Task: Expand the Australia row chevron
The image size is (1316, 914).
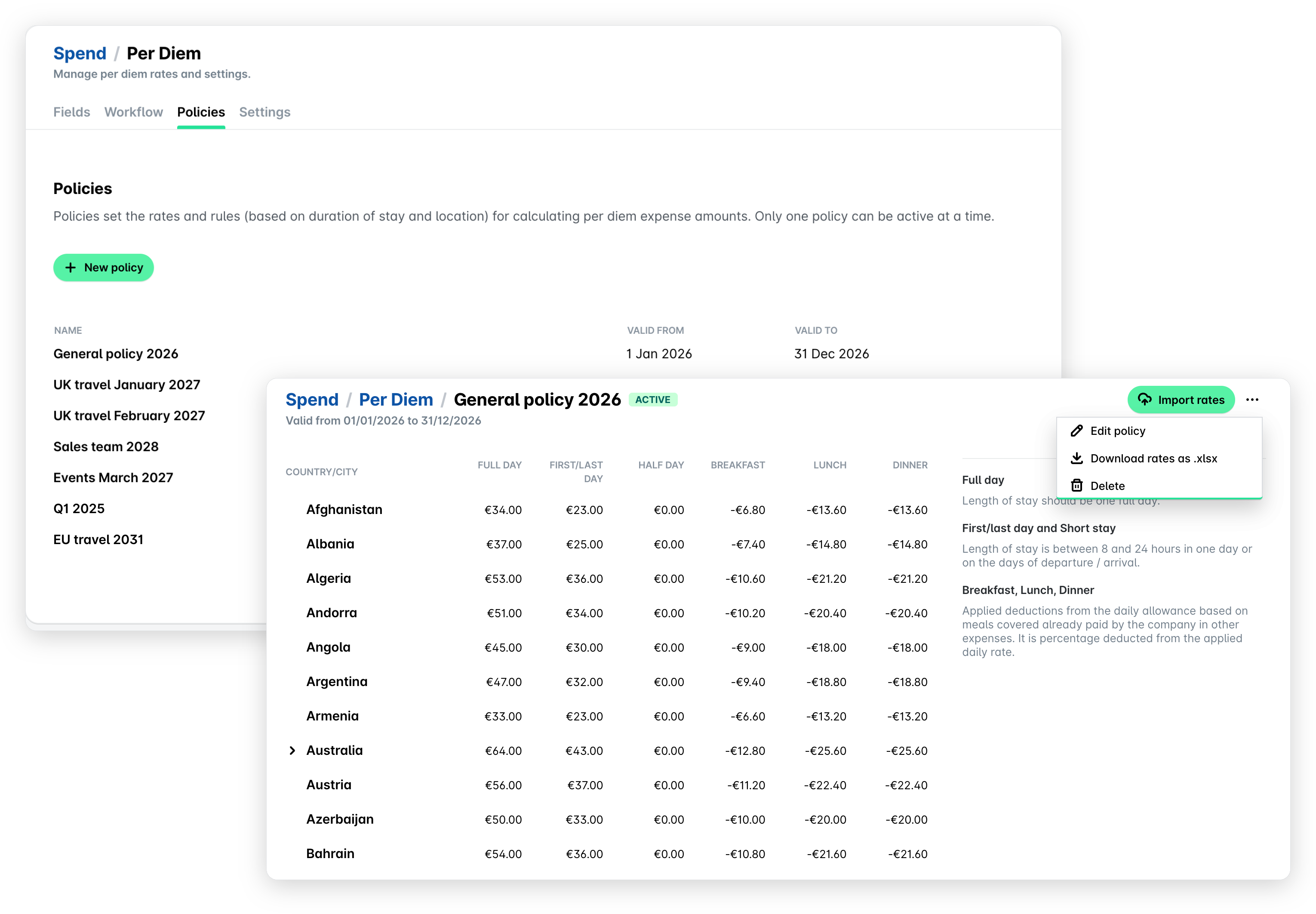Action: coord(292,750)
